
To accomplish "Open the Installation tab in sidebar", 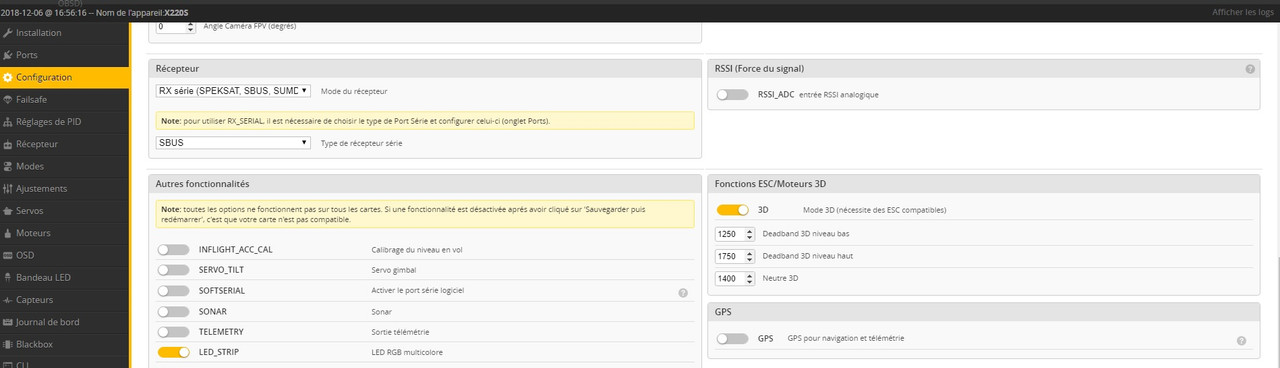I will [x=65, y=33].
